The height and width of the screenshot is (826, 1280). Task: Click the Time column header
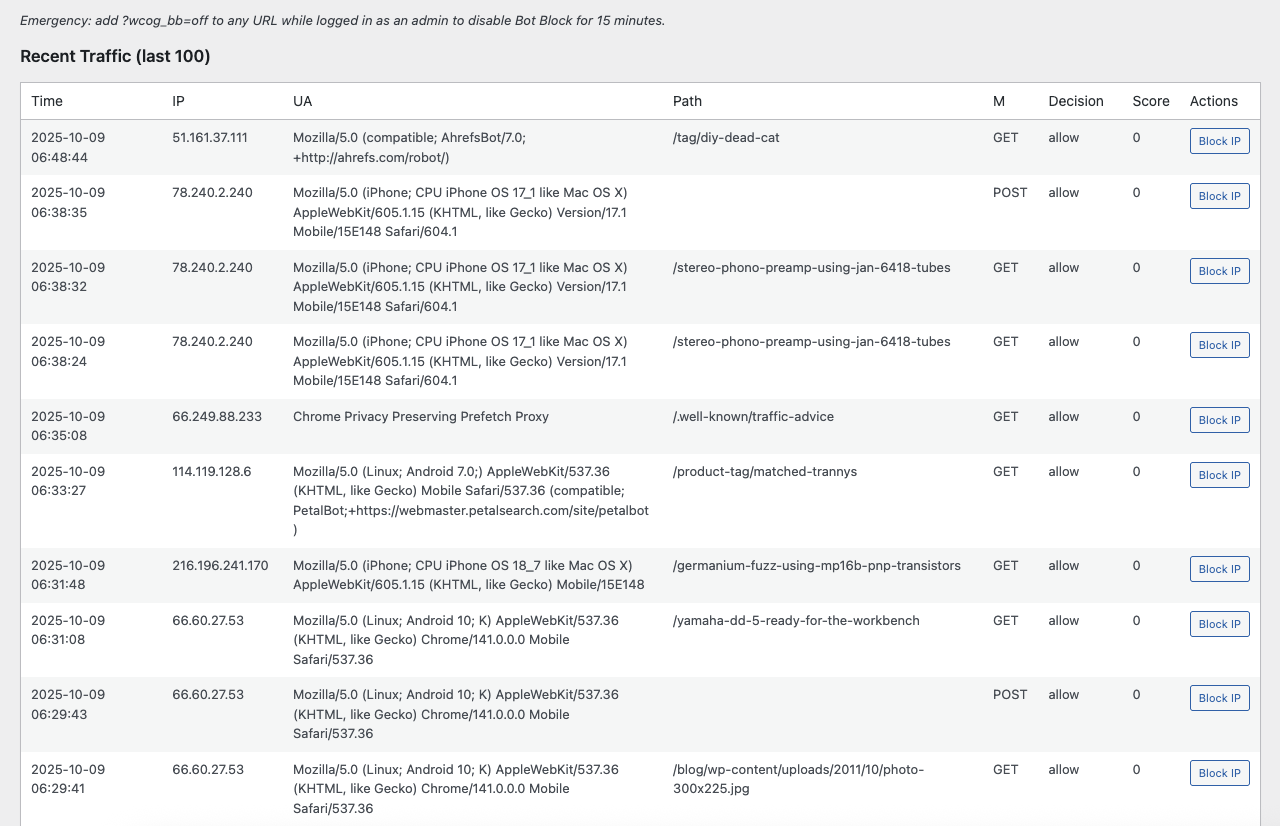click(x=47, y=101)
